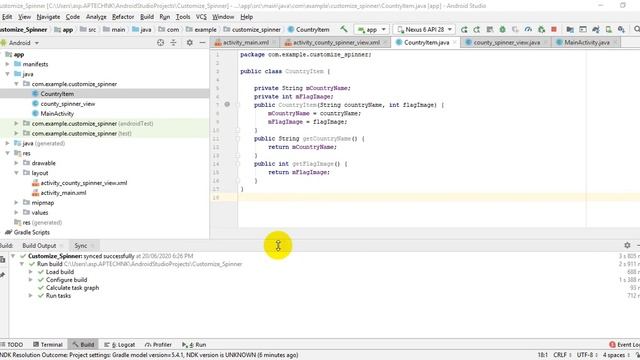Click the Scroll from Source target icon
The image size is (640, 360).
160,42
